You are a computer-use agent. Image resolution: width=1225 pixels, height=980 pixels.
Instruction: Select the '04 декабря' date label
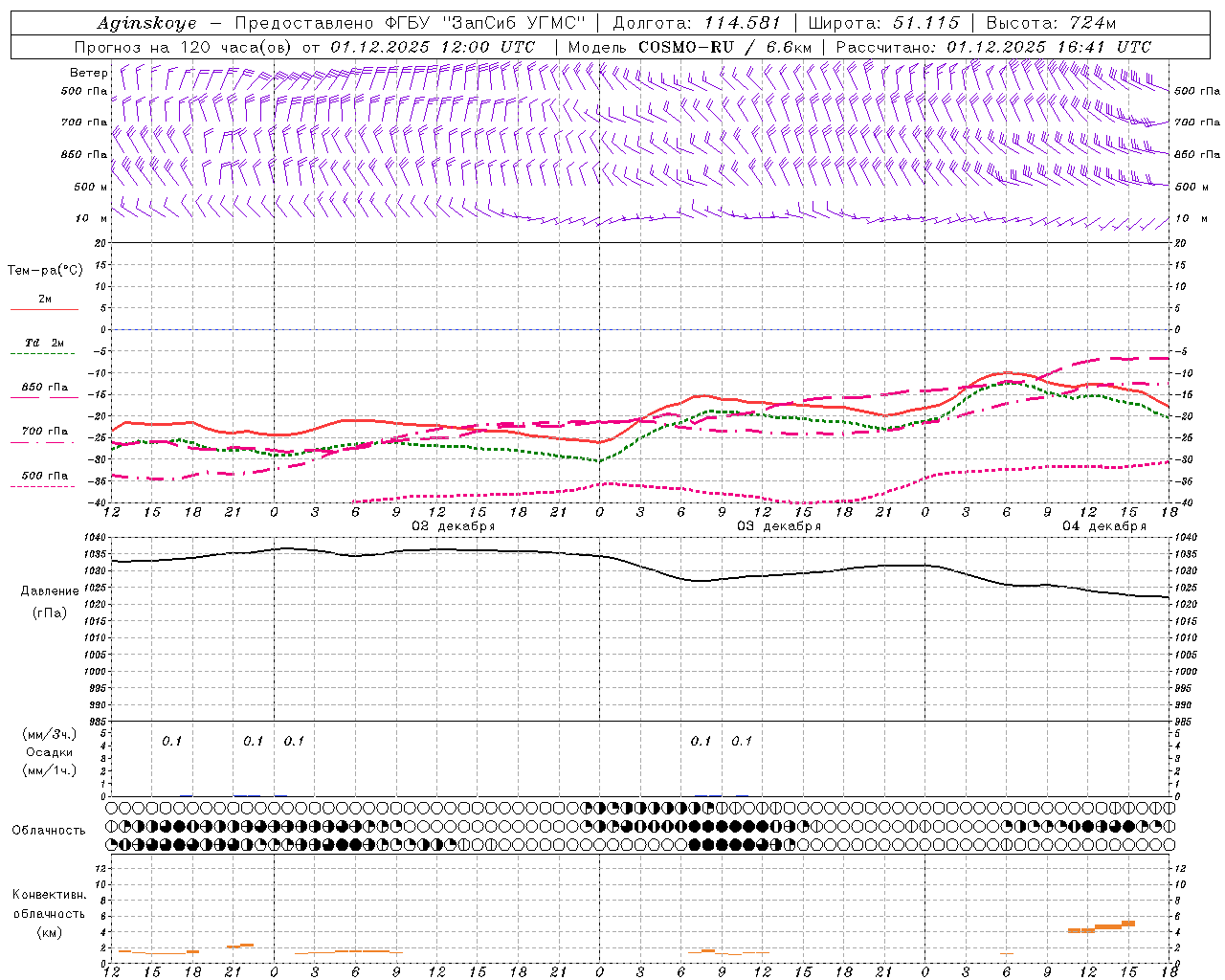(1104, 526)
